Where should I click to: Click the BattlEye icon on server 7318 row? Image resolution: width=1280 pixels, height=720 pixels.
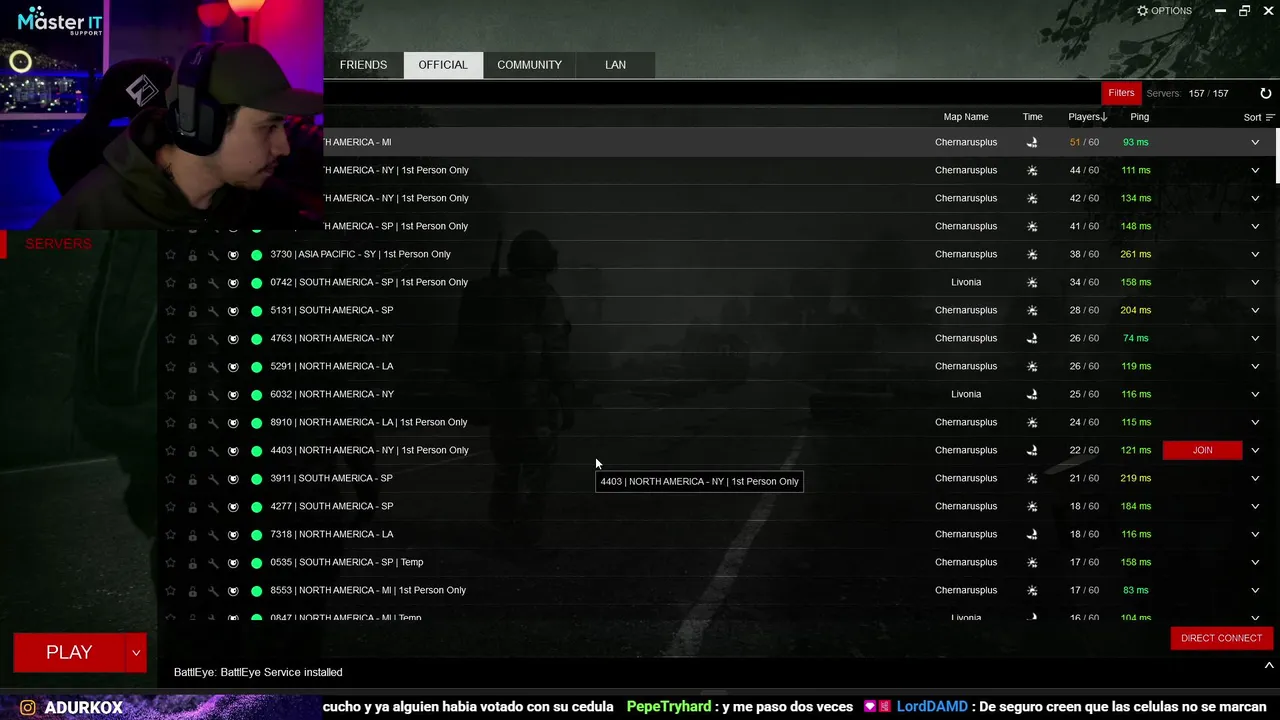click(233, 534)
